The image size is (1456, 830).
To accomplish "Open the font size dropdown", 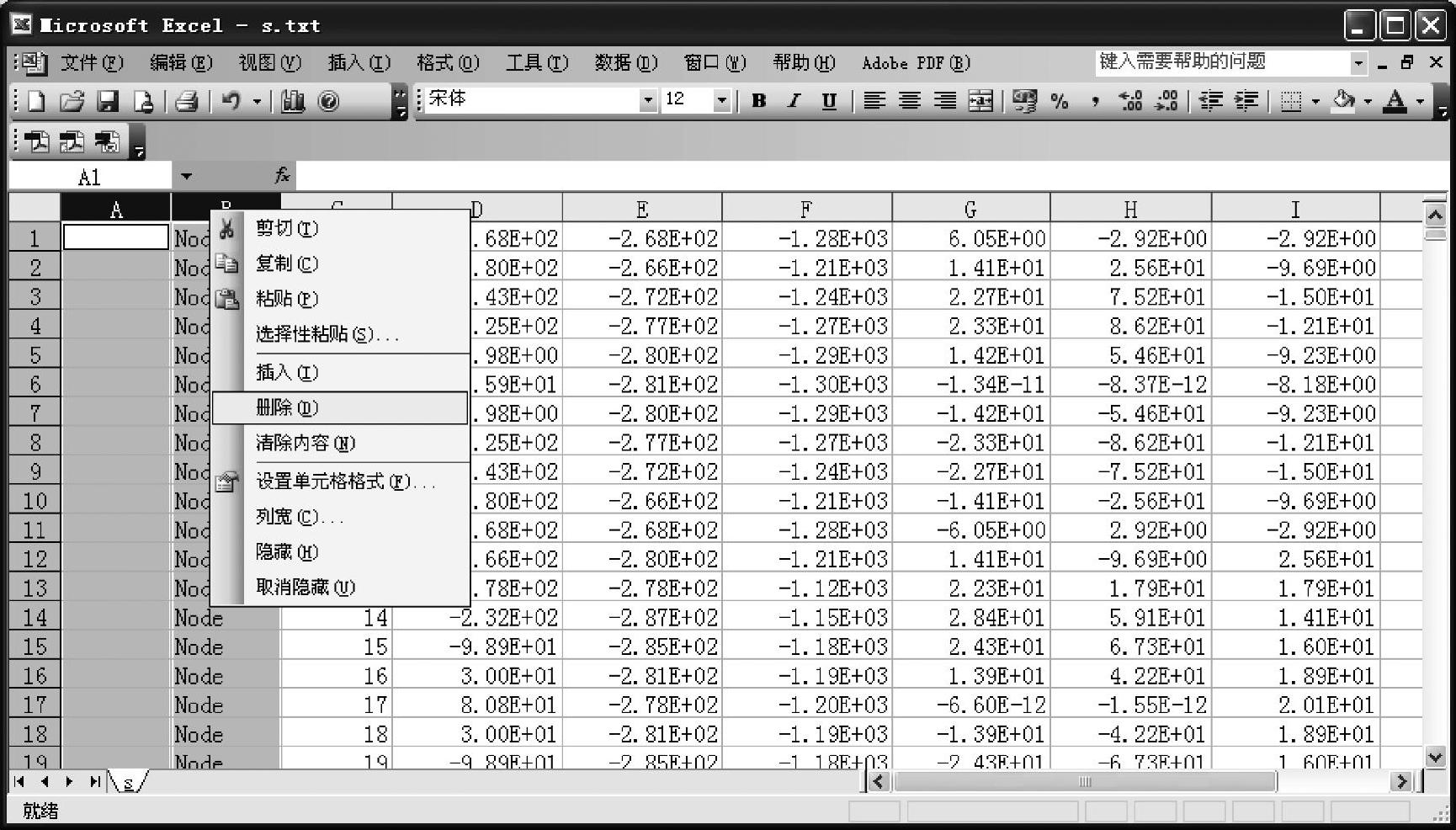I will click(x=721, y=100).
